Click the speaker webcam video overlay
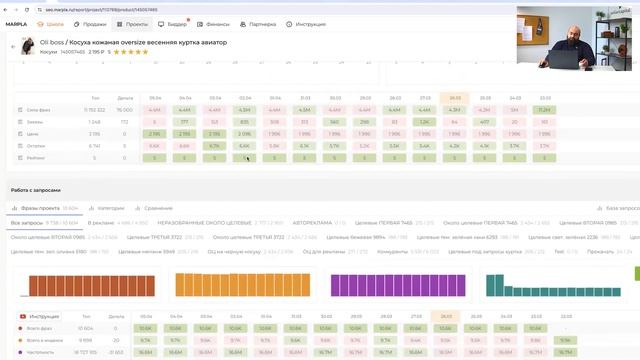 pos(574,38)
